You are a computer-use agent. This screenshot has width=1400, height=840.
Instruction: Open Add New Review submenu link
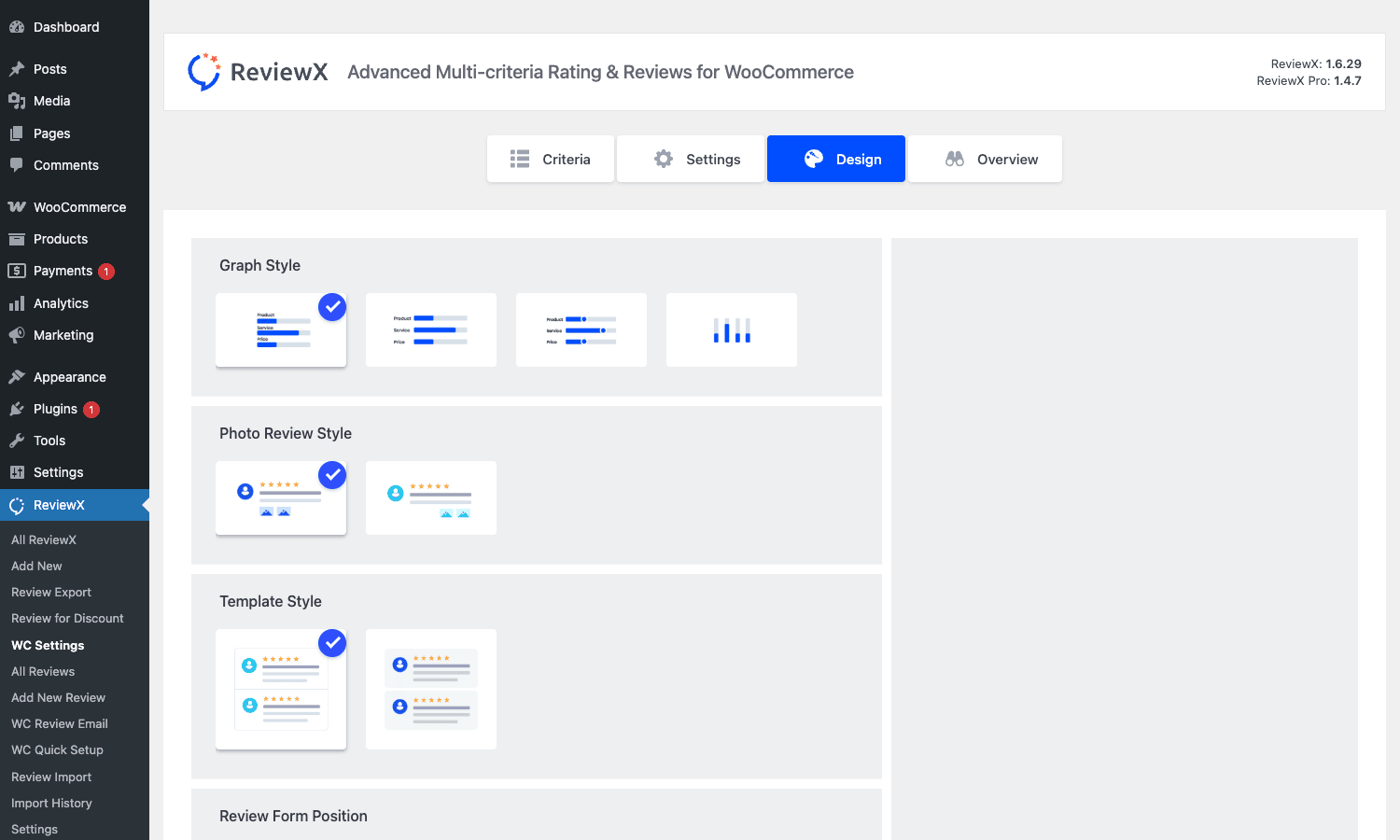tap(58, 697)
